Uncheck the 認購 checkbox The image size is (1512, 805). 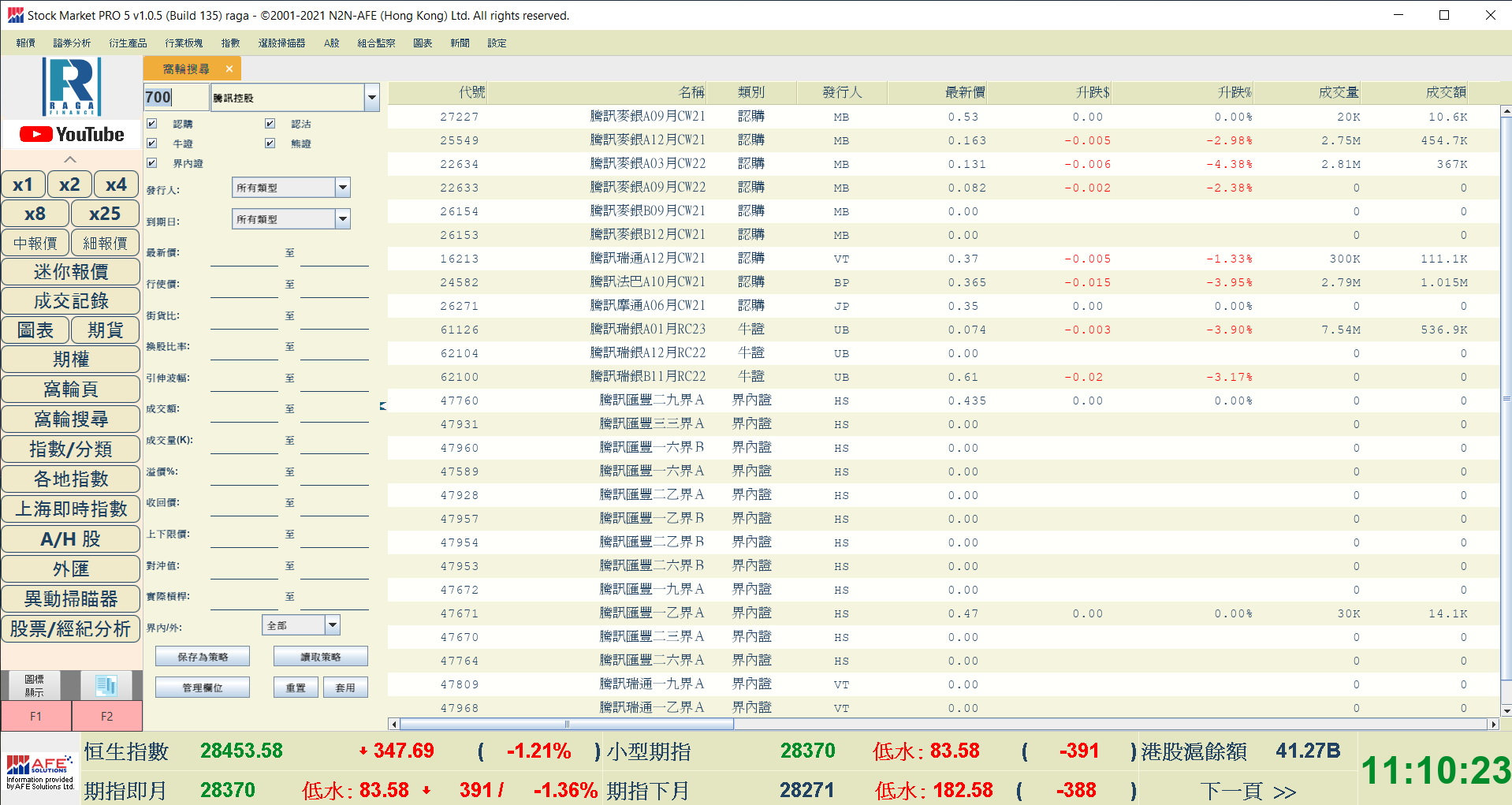click(152, 124)
